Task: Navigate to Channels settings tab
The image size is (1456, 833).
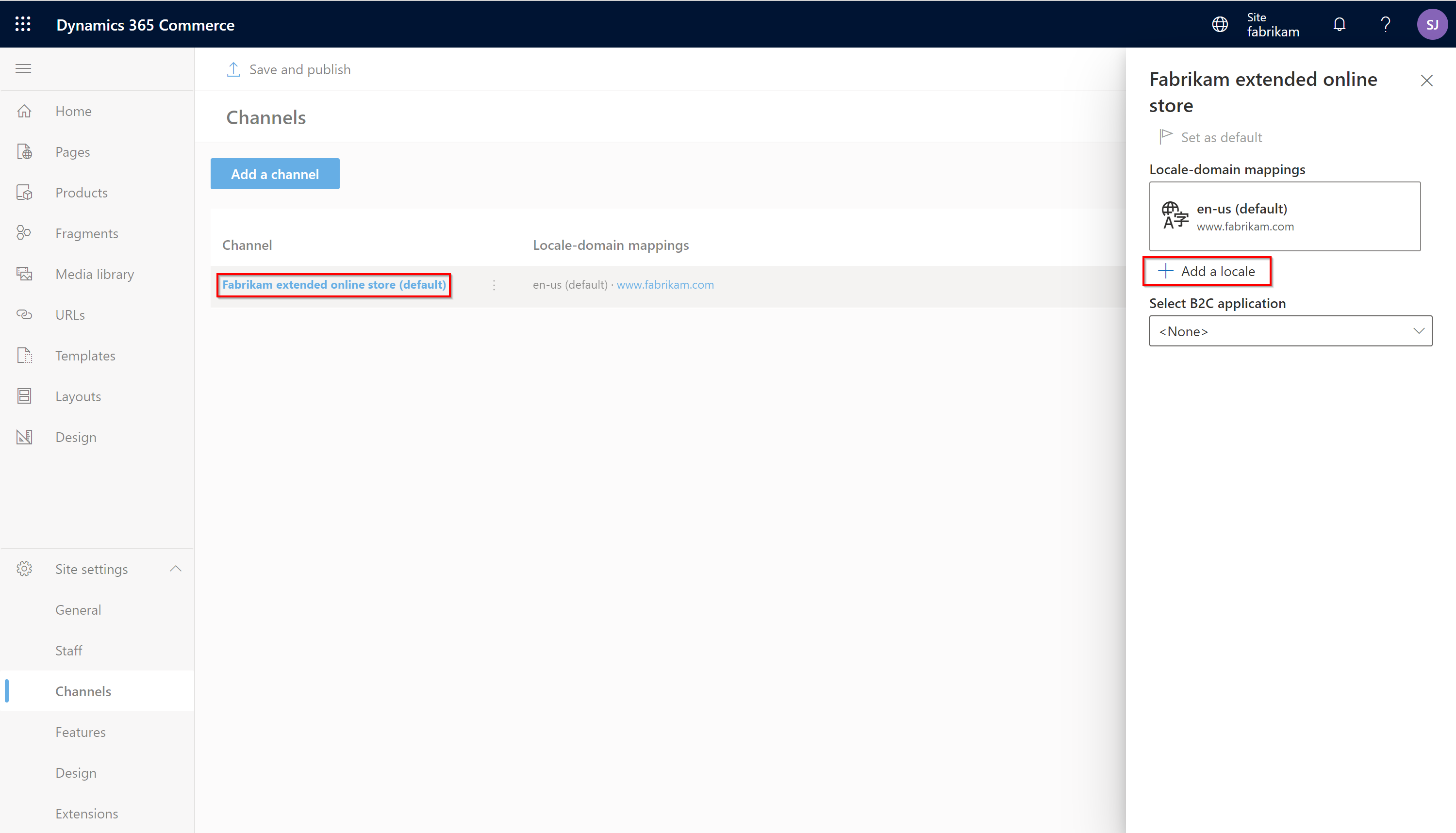Action: [83, 691]
